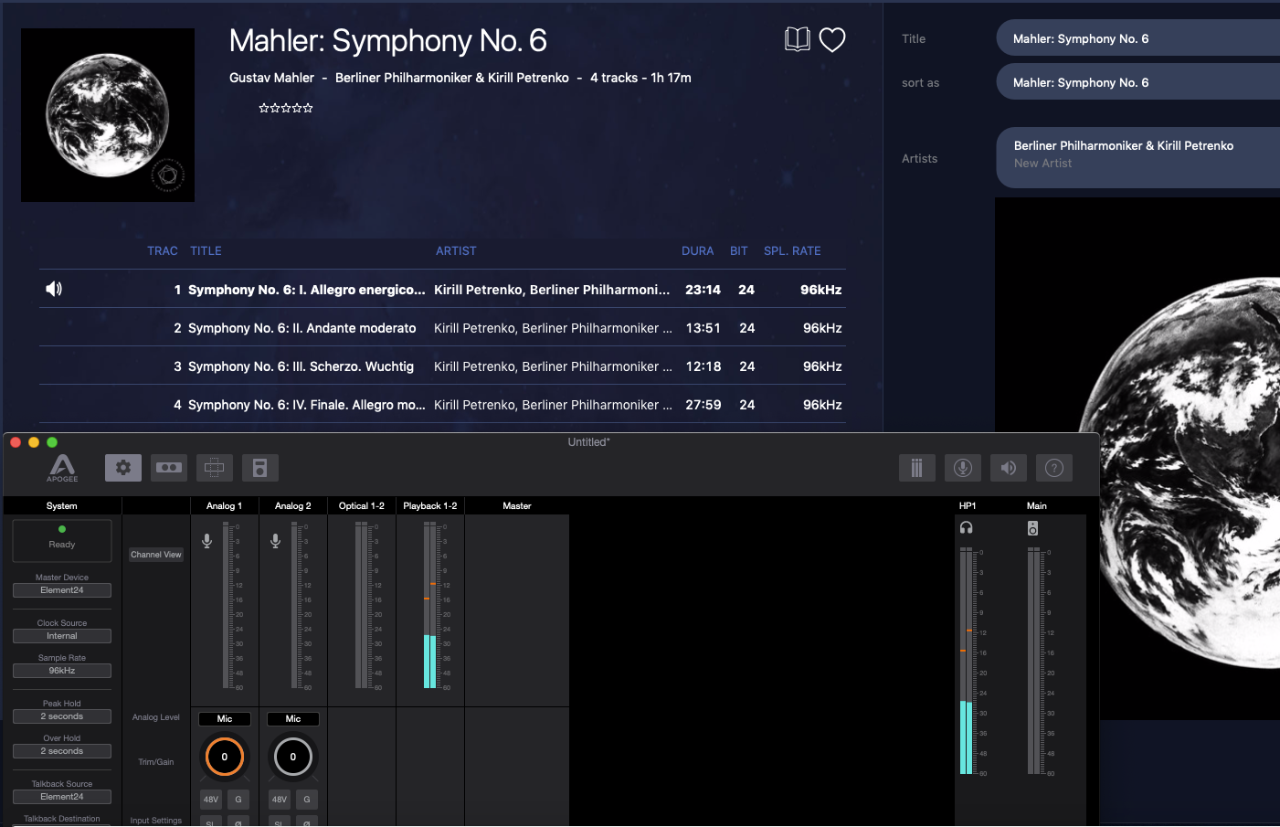Toggle 48V phantom power on Analog 2
The width and height of the screenshot is (1280, 827).
pos(279,799)
